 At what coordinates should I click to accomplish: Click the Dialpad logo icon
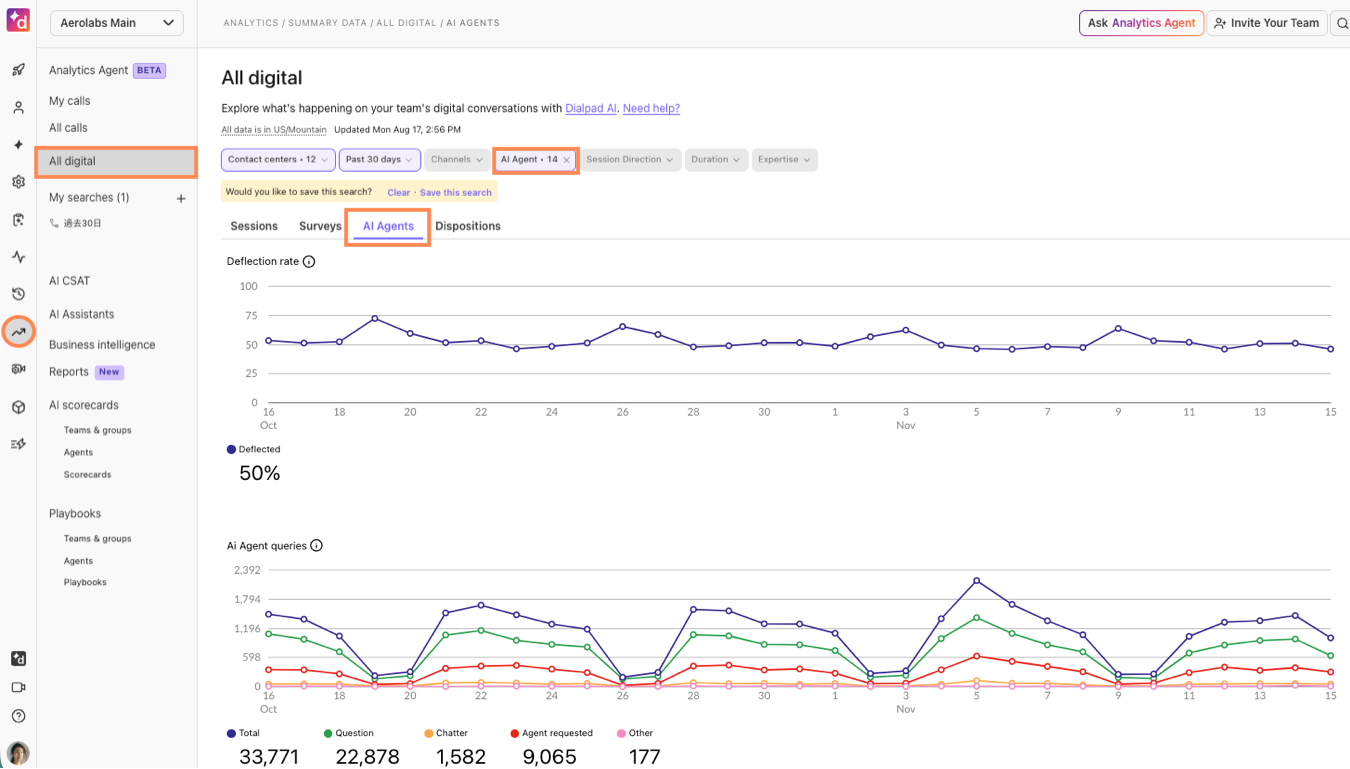click(18, 20)
